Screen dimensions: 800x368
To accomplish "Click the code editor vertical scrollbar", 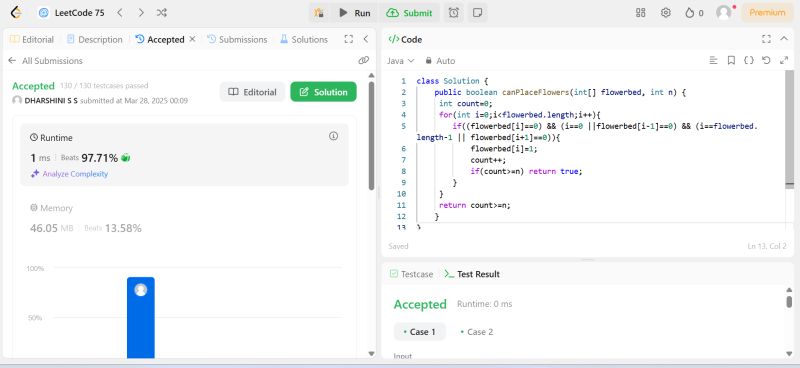I will (x=789, y=130).
